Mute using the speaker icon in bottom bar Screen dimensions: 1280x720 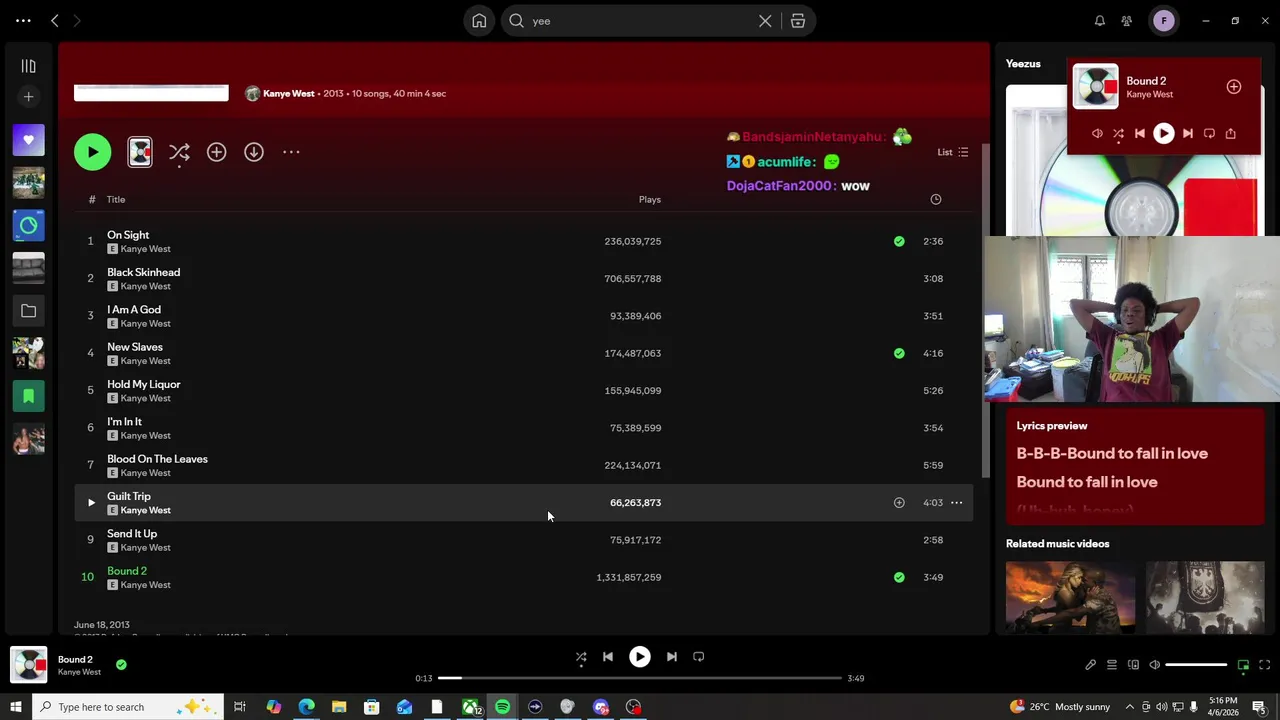1154,665
